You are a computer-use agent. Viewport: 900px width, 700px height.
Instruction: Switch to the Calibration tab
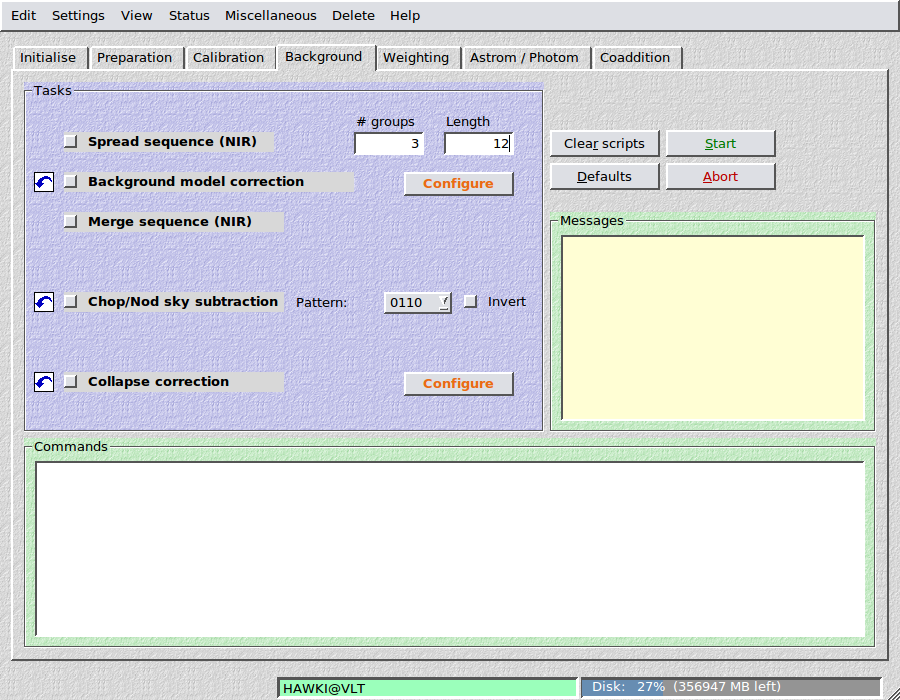click(228, 58)
